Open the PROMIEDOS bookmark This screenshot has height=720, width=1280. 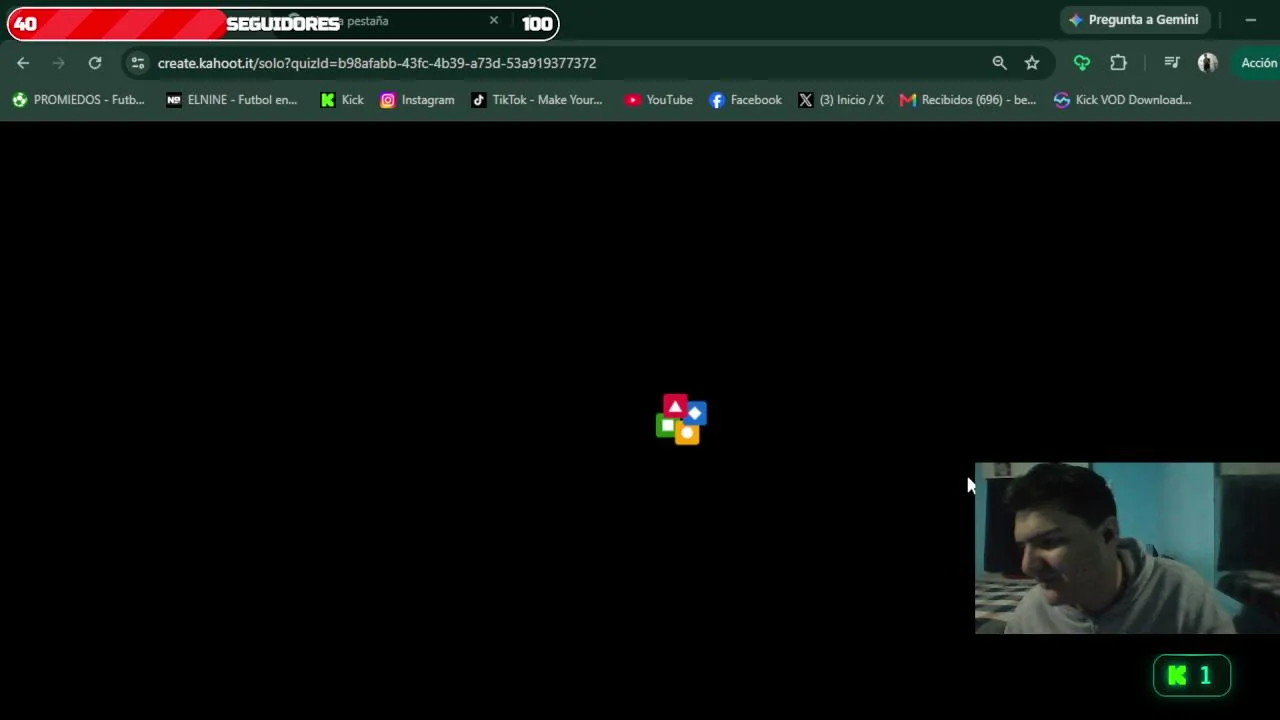(x=78, y=100)
